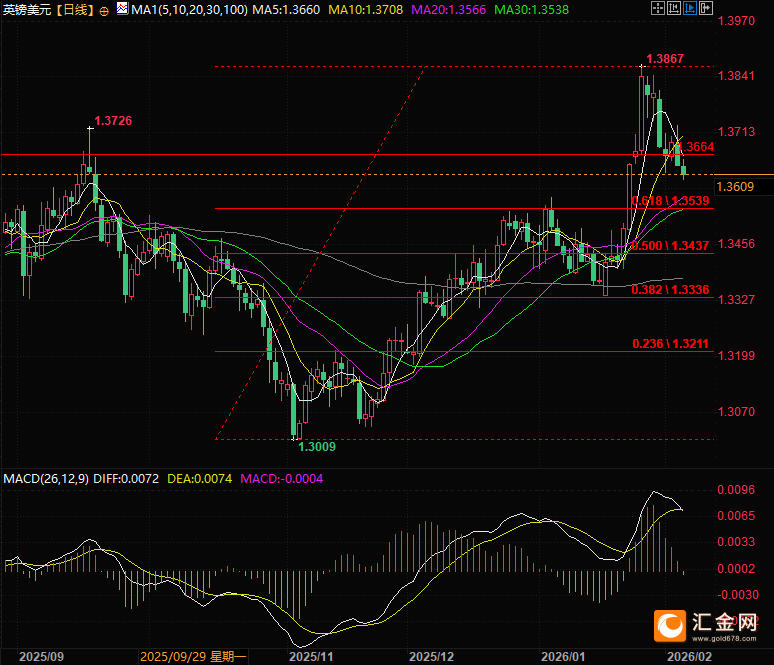The image size is (774, 665).
Task: Click the jump-to-chart-start axis icon
Action: [674, 8]
